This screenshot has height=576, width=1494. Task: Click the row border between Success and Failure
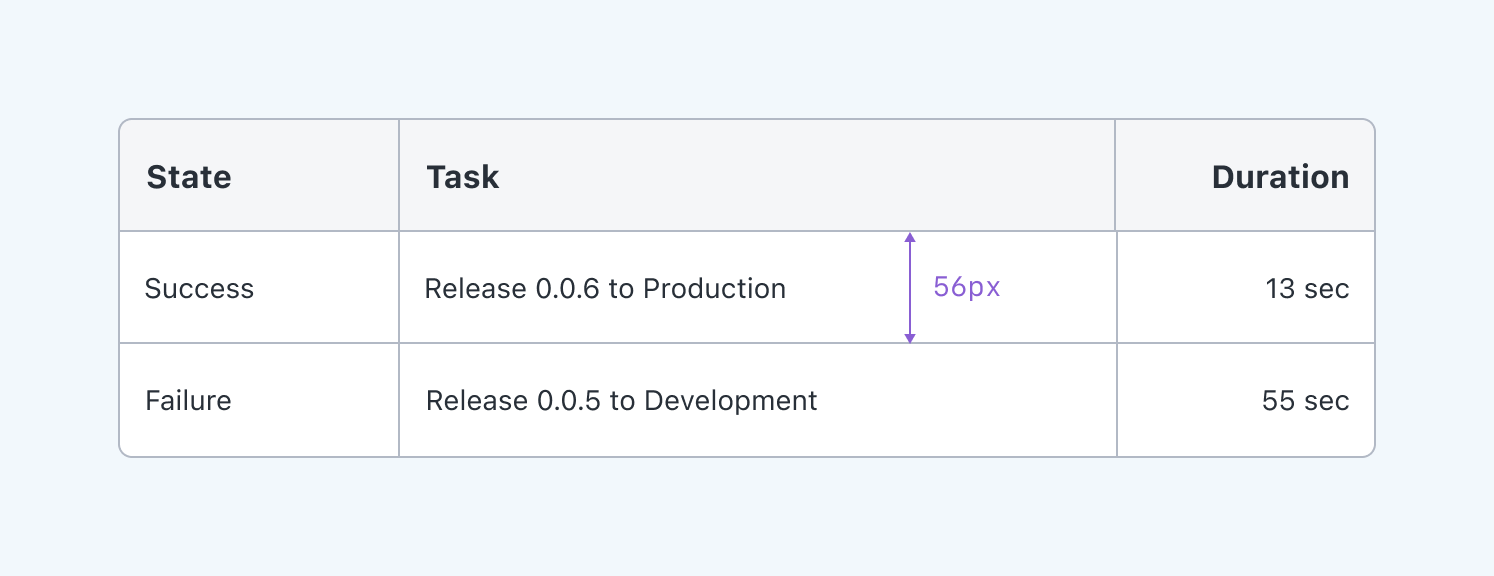pyautogui.click(x=260, y=343)
